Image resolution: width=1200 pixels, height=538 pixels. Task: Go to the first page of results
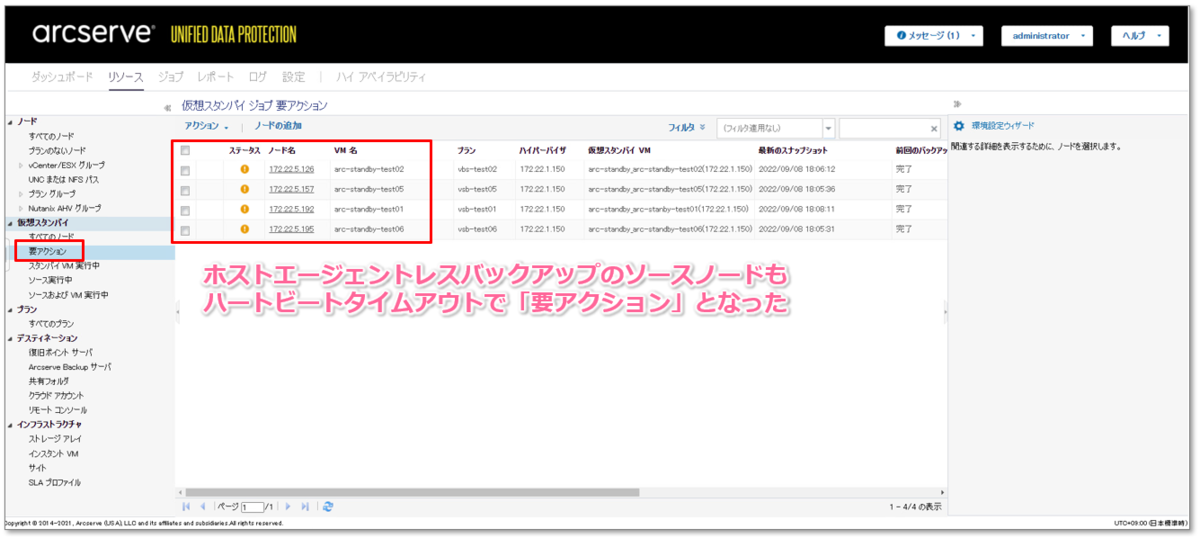(187, 507)
